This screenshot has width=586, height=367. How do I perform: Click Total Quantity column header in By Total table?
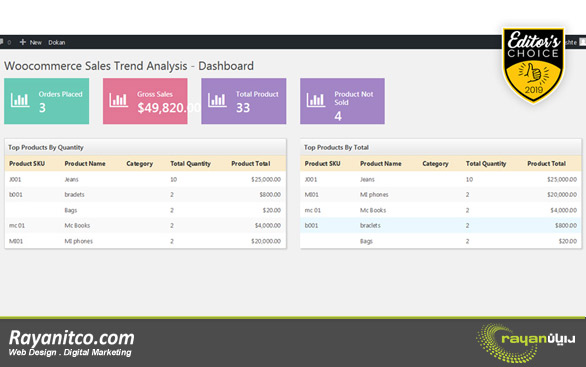486,164
